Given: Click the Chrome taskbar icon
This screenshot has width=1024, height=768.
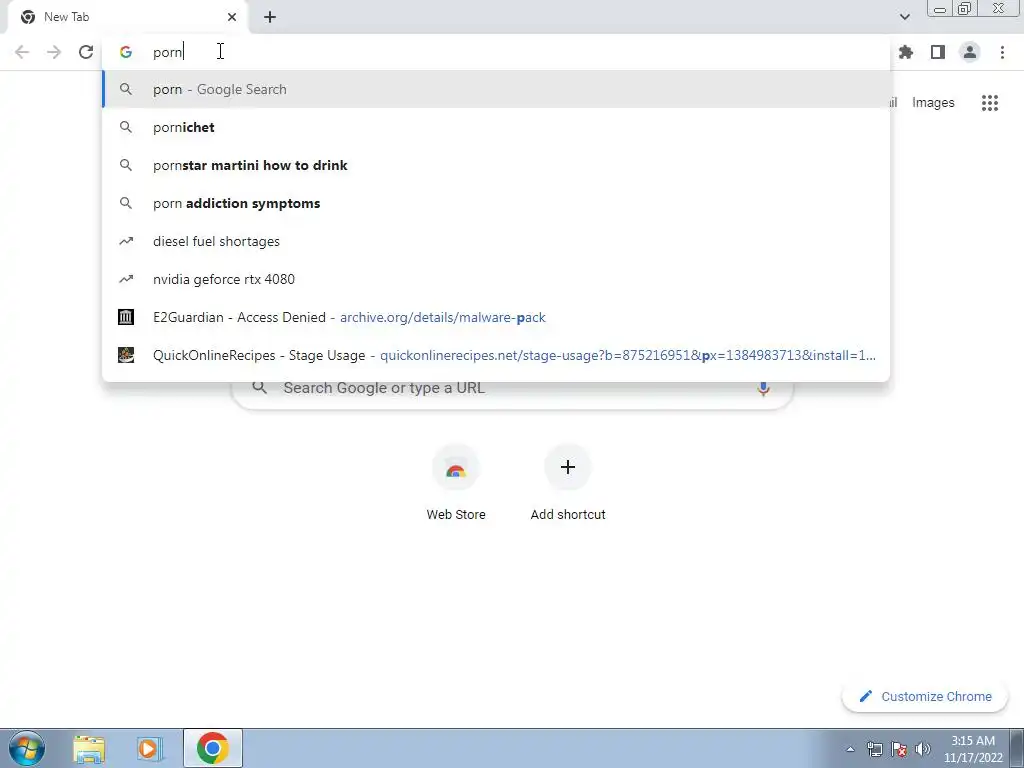Looking at the screenshot, I should pos(212,748).
